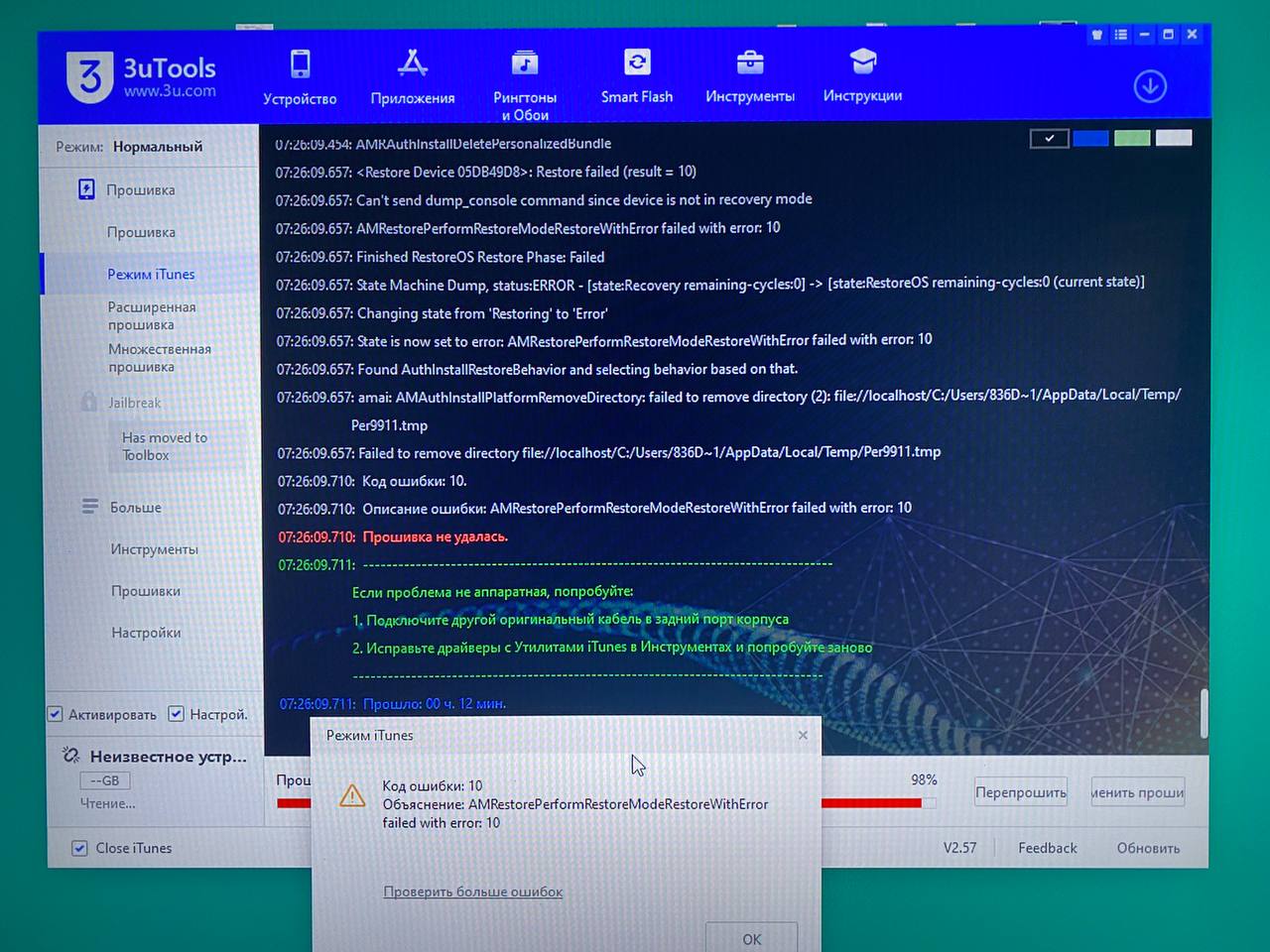The height and width of the screenshot is (952, 1270).
Task: Click the изменить прошивку button
Action: coord(1137,791)
